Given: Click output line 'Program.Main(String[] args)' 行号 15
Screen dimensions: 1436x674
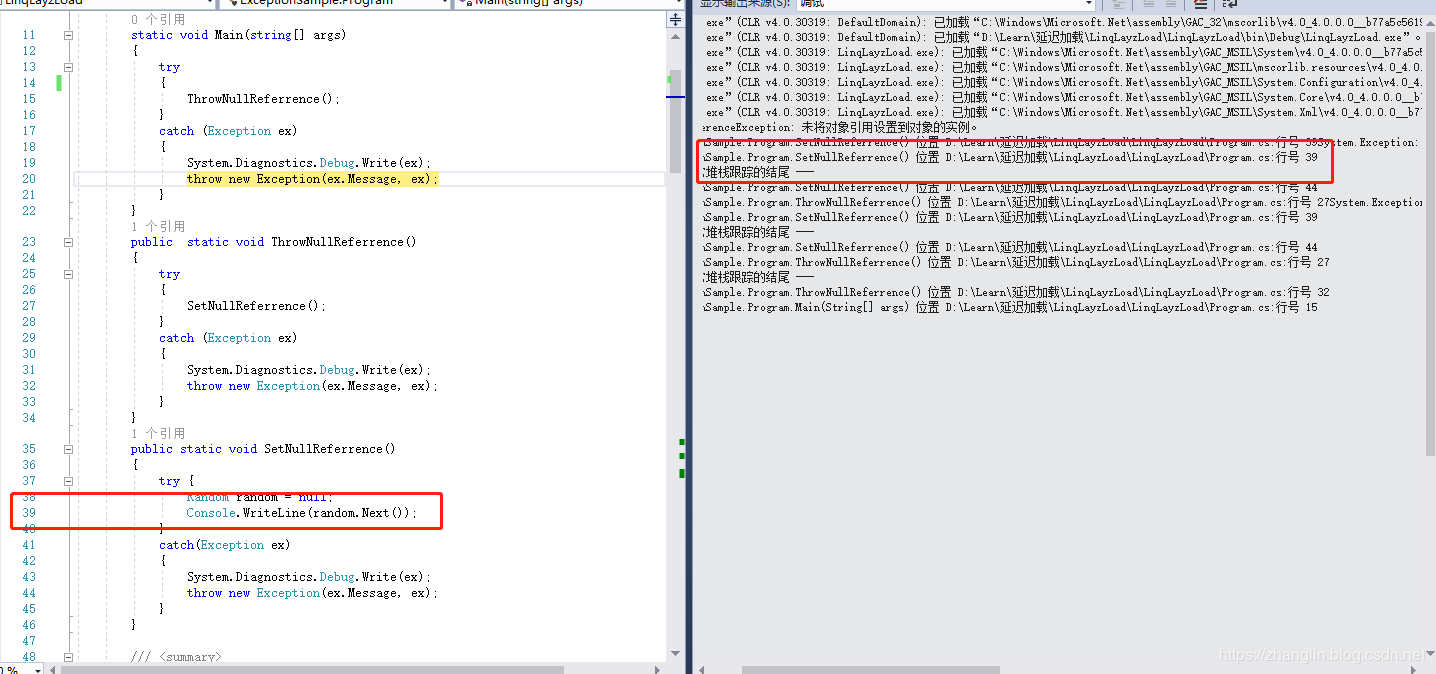Looking at the screenshot, I should pyautogui.click(x=1010, y=308).
